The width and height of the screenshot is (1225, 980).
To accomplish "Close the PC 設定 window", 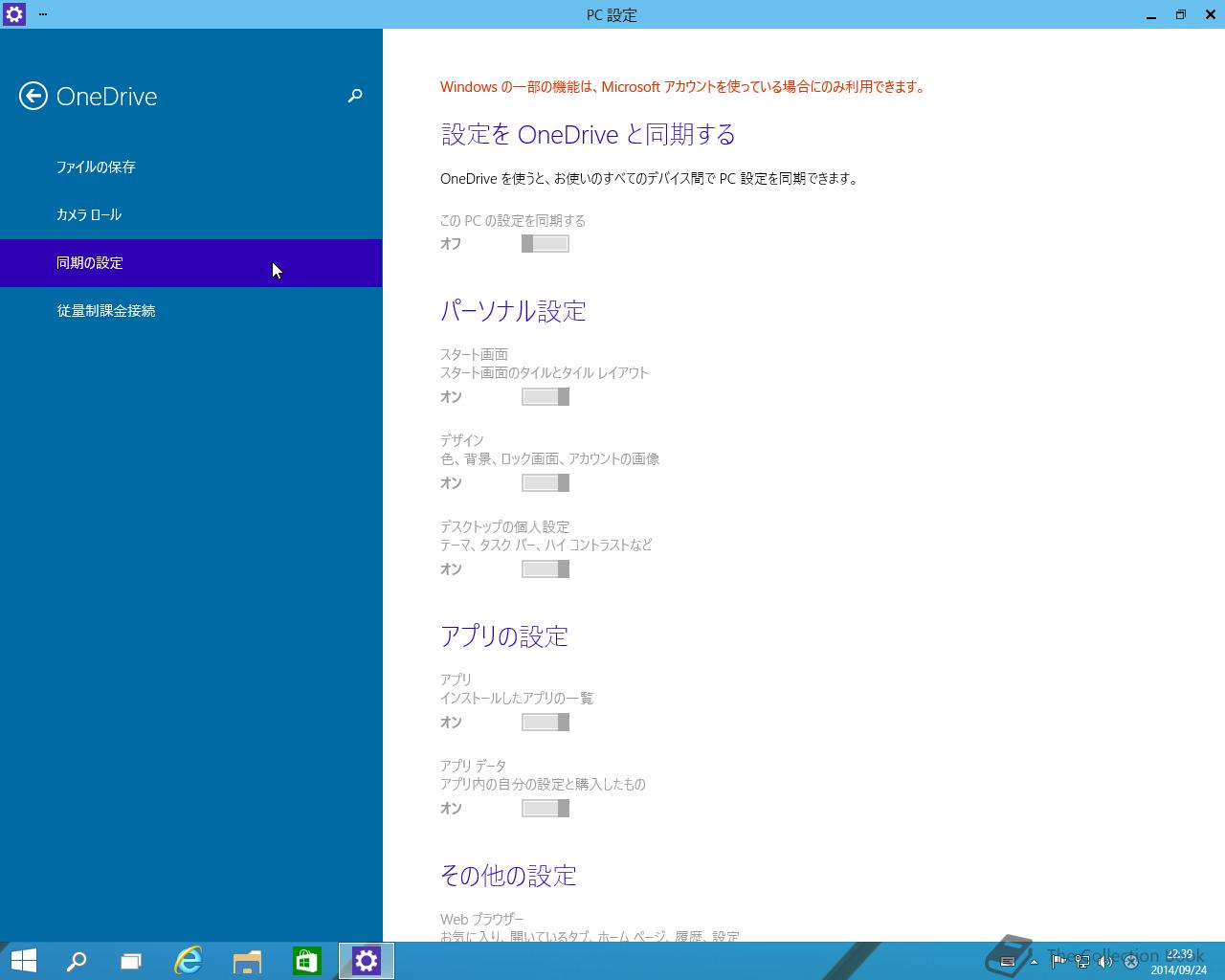I will tap(1210, 14).
